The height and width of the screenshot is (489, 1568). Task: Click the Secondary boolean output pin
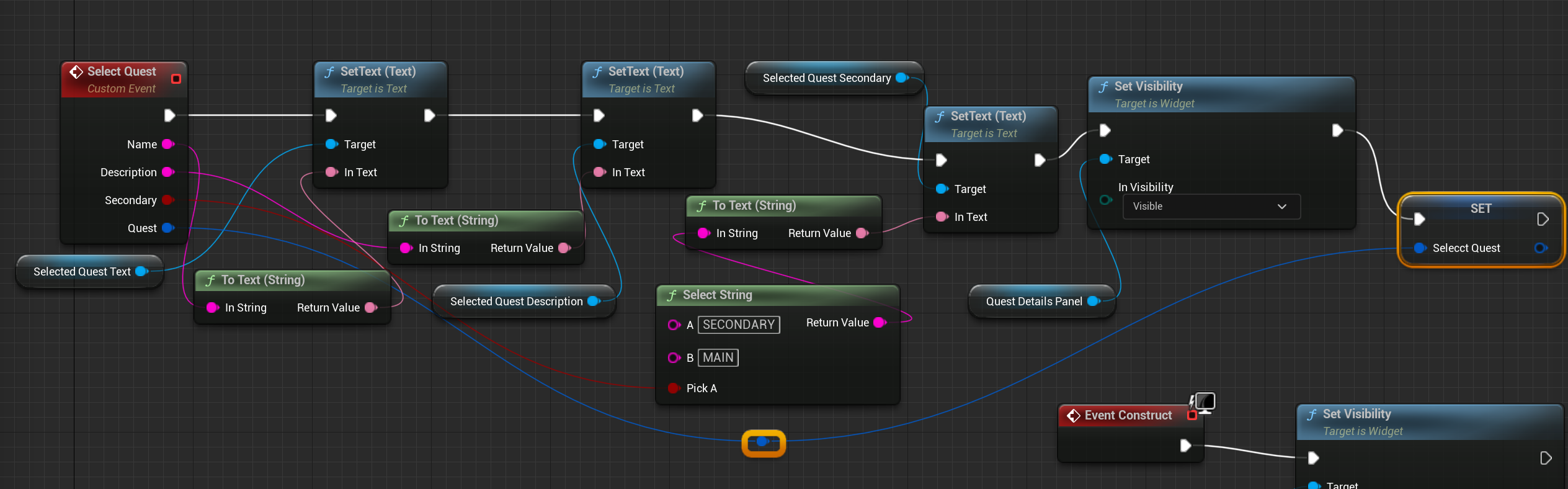click(x=167, y=200)
